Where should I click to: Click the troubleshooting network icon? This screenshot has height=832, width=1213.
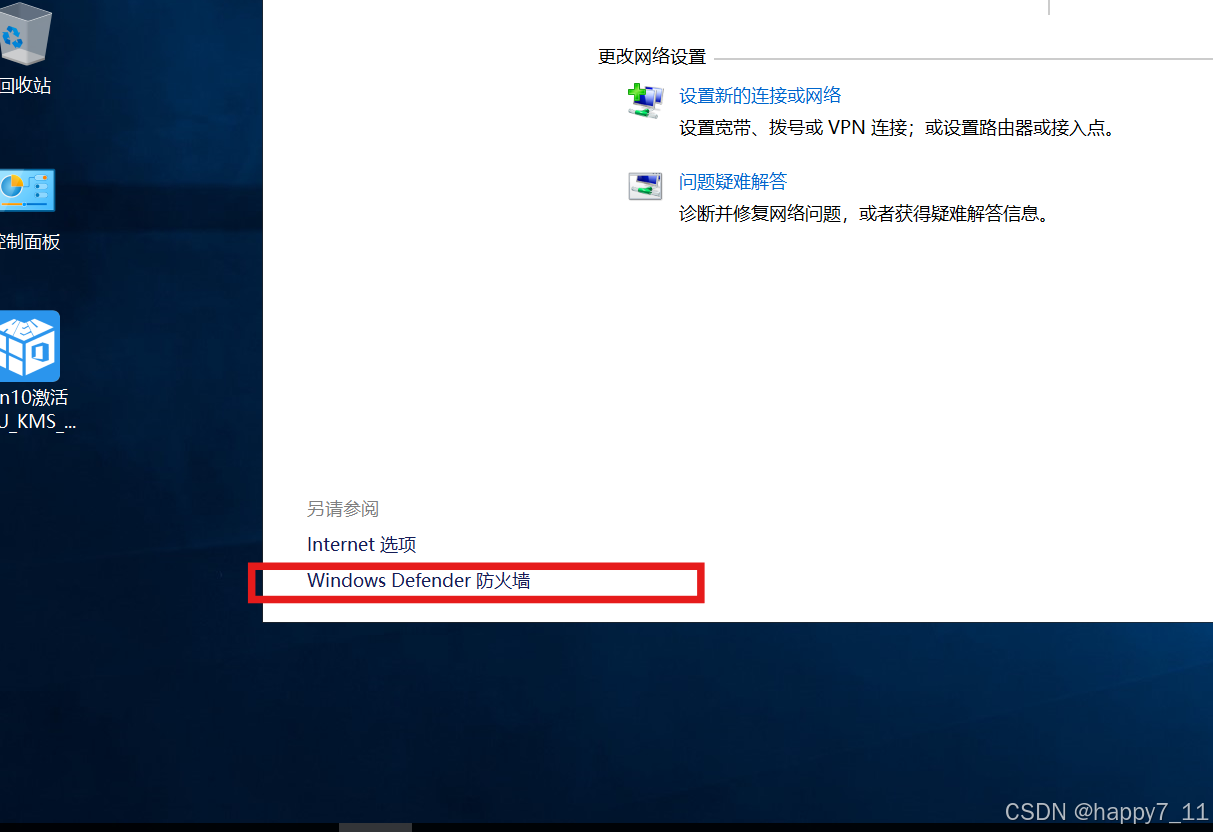645,186
